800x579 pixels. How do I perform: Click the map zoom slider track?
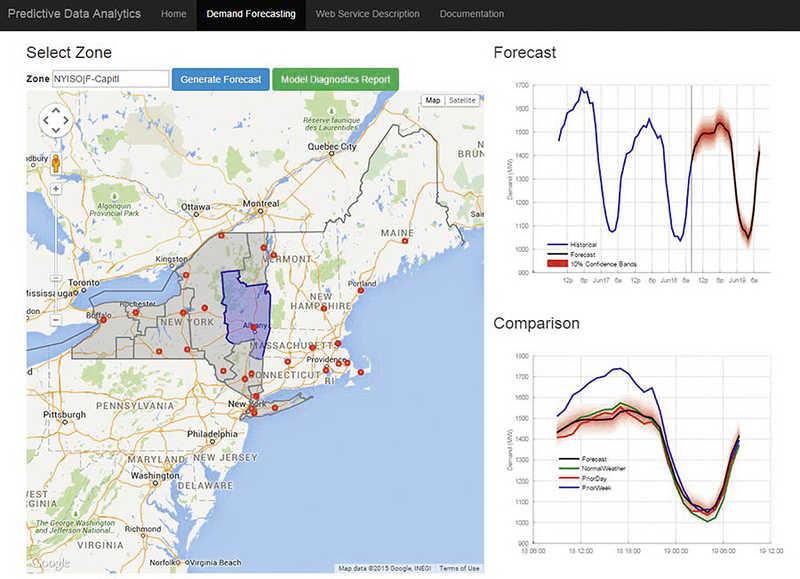click(x=56, y=254)
